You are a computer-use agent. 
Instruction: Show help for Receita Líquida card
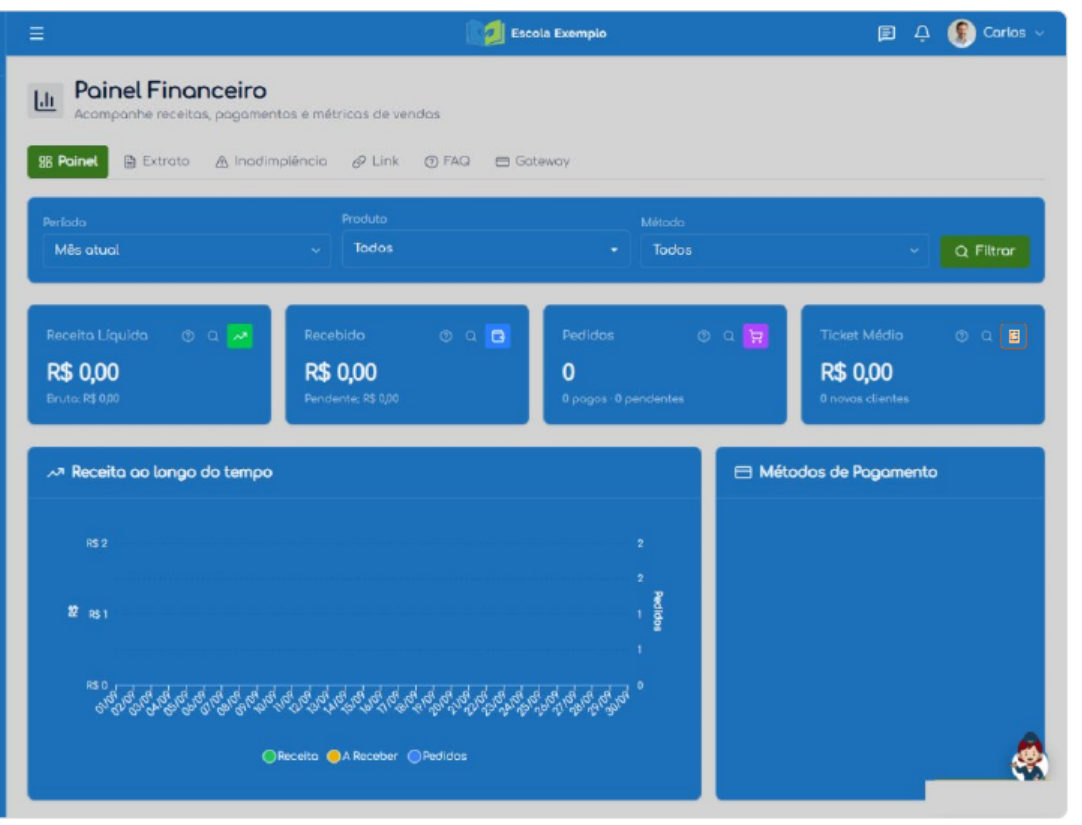click(x=188, y=336)
